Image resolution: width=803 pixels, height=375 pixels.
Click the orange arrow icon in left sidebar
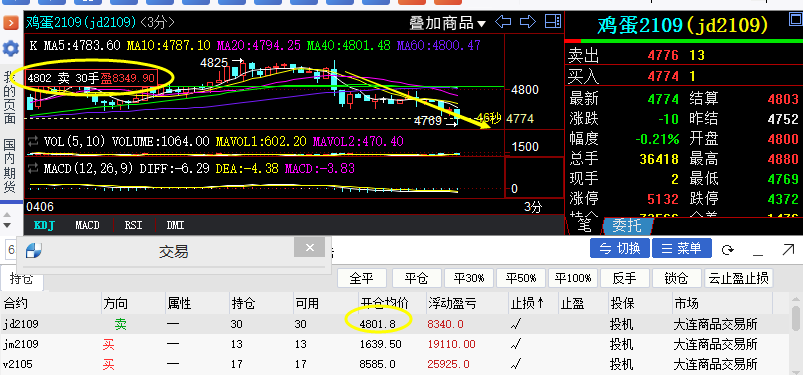tap(10, 23)
